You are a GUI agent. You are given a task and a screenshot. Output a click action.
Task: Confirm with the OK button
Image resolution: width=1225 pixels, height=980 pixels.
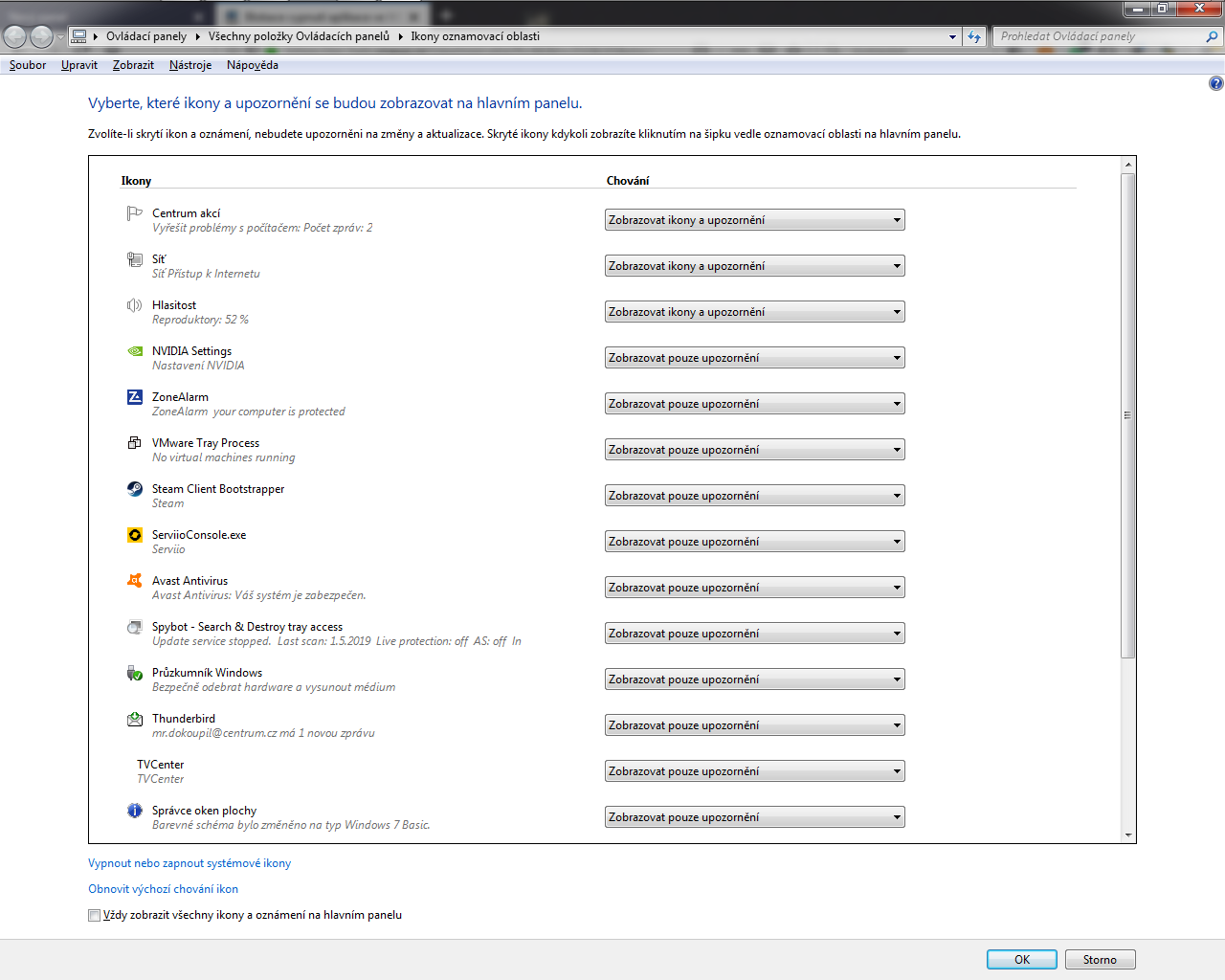point(1022,960)
